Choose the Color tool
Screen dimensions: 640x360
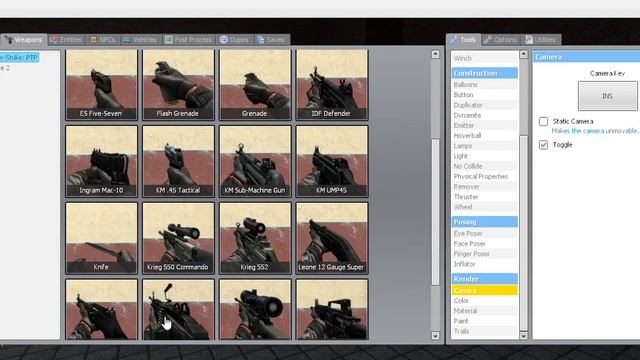tap(484, 300)
